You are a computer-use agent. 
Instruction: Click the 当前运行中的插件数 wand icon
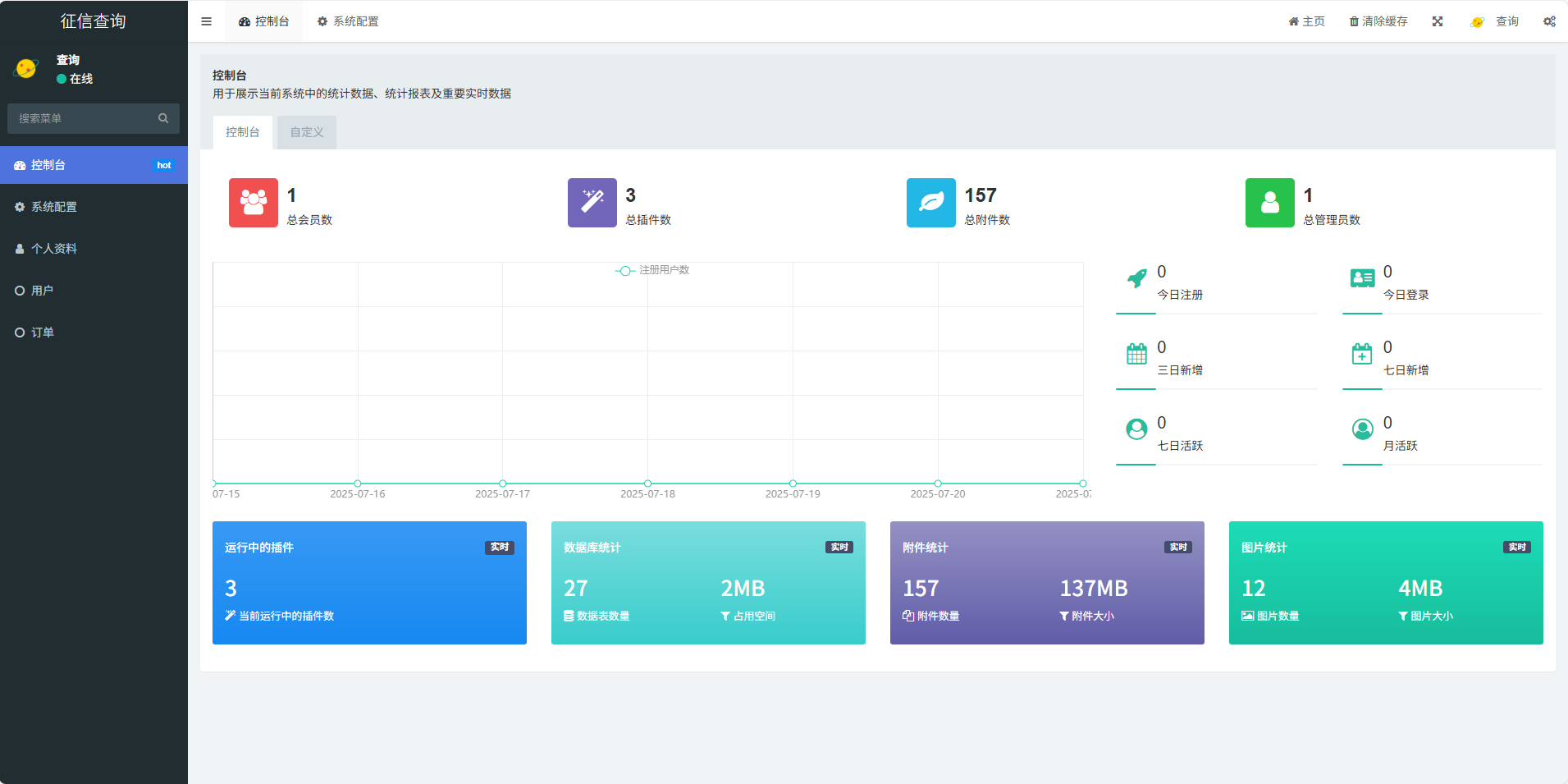click(x=230, y=616)
